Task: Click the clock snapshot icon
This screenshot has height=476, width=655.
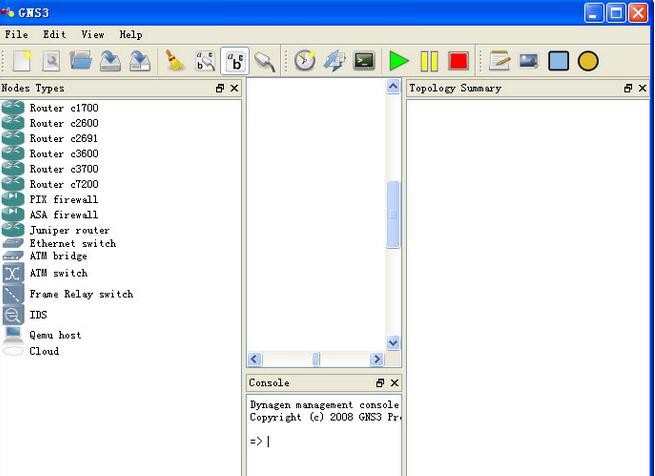Action: (305, 61)
